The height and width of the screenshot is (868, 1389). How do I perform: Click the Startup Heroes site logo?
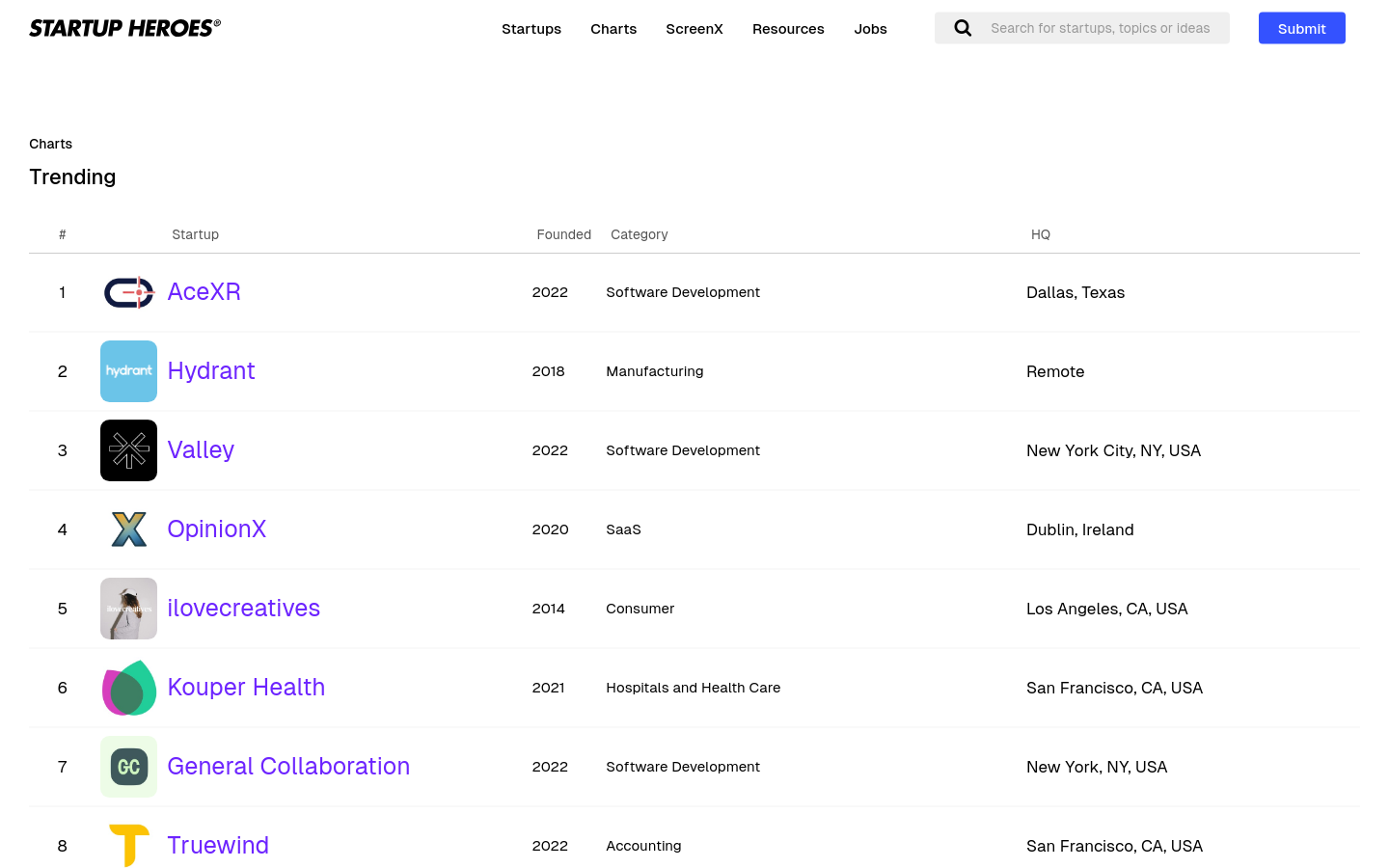[x=124, y=28]
